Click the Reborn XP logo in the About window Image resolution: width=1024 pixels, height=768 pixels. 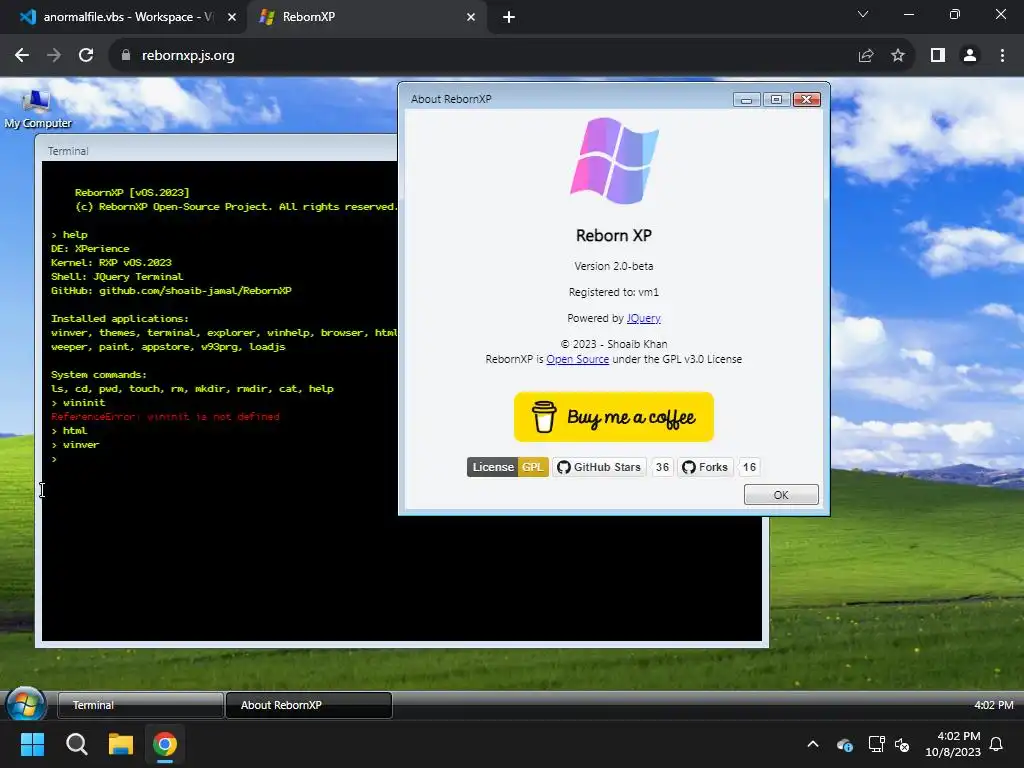tap(614, 161)
